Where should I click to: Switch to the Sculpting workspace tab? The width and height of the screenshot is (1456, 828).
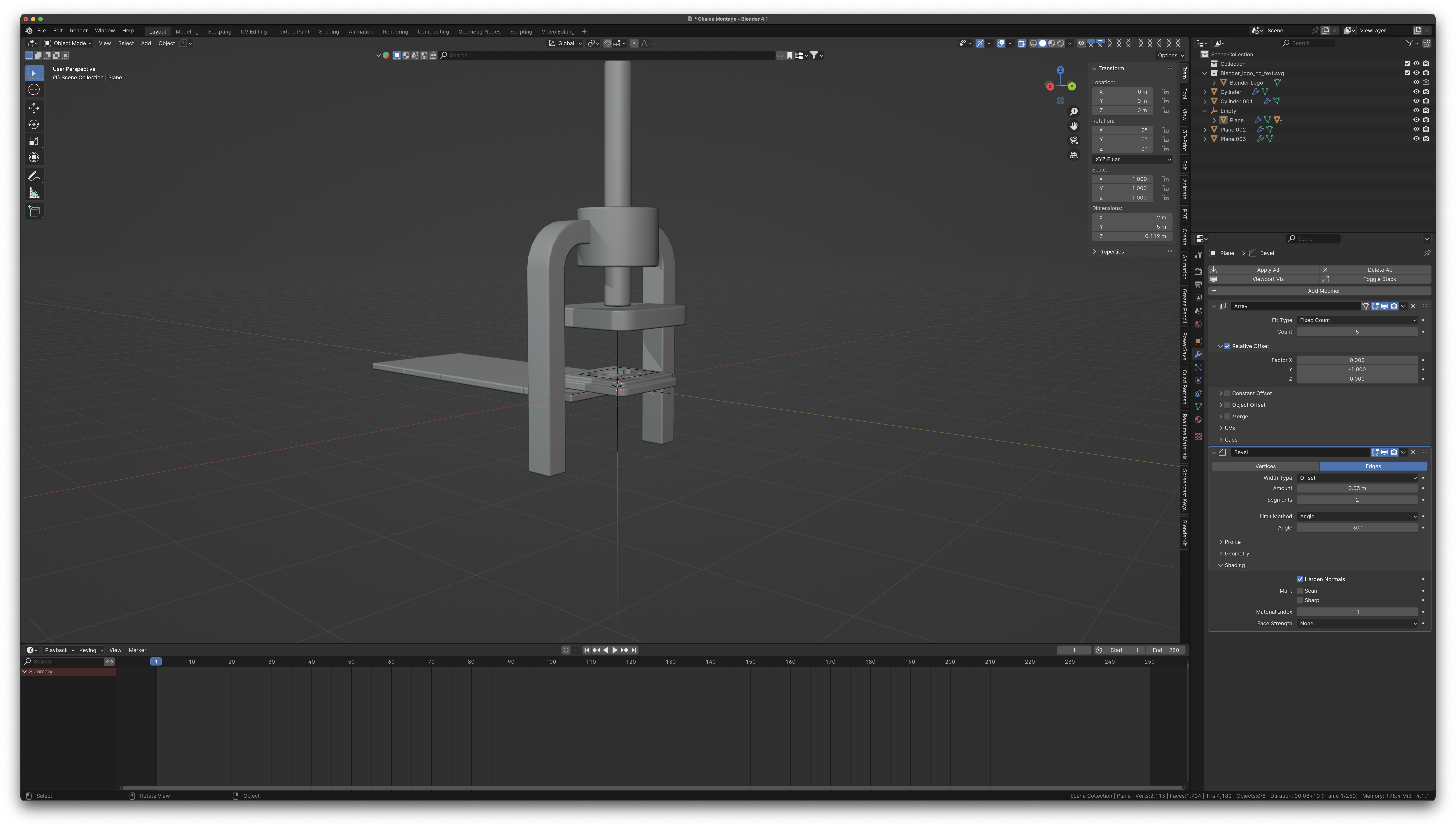click(219, 32)
